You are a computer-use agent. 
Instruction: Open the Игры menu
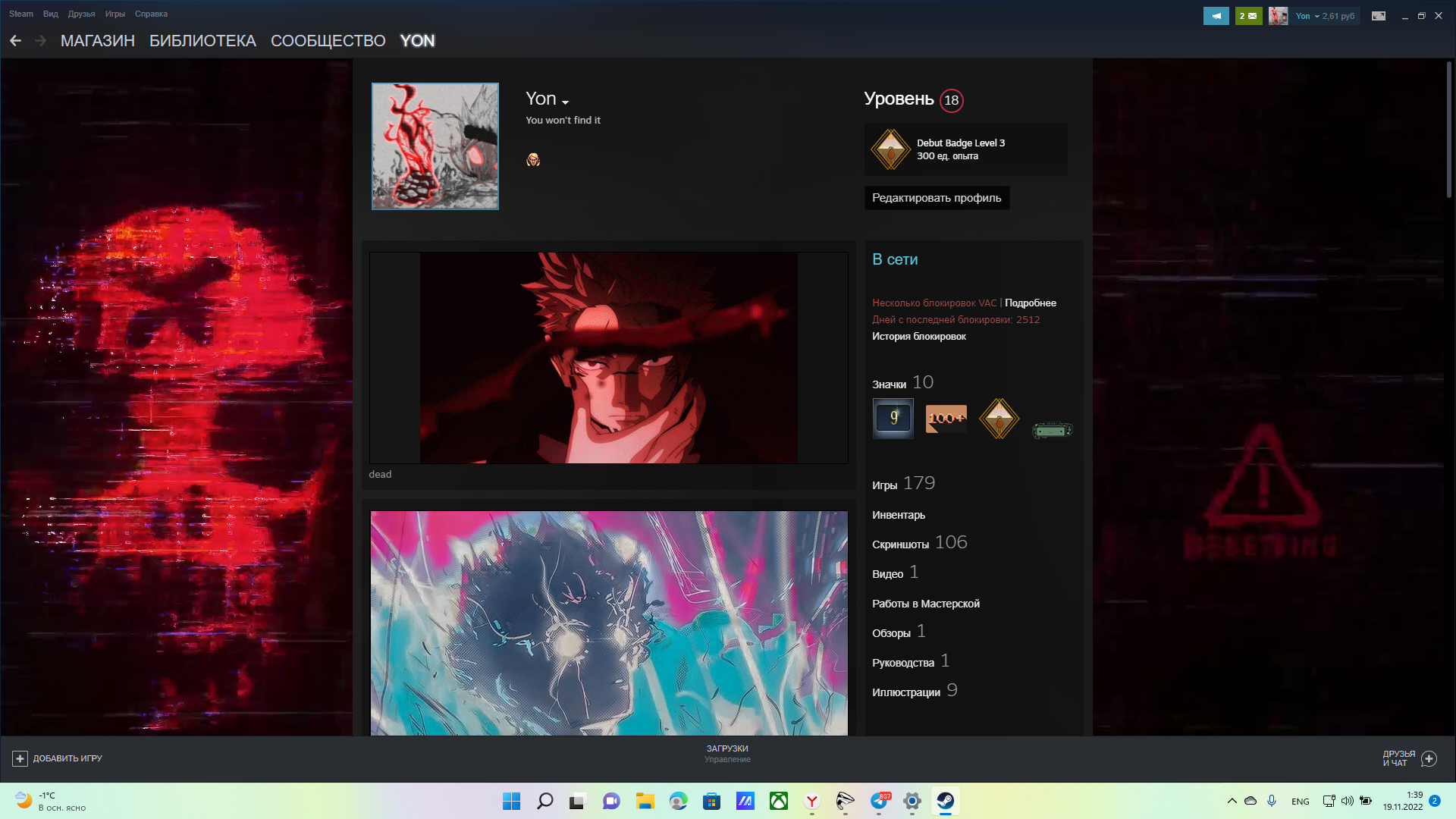click(x=115, y=14)
